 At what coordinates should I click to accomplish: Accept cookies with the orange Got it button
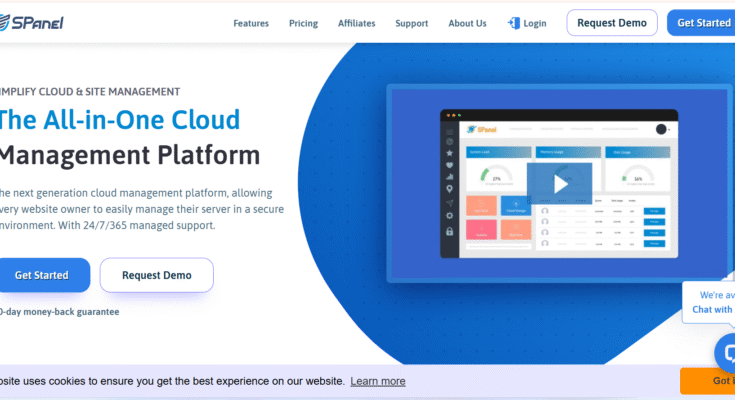point(710,381)
